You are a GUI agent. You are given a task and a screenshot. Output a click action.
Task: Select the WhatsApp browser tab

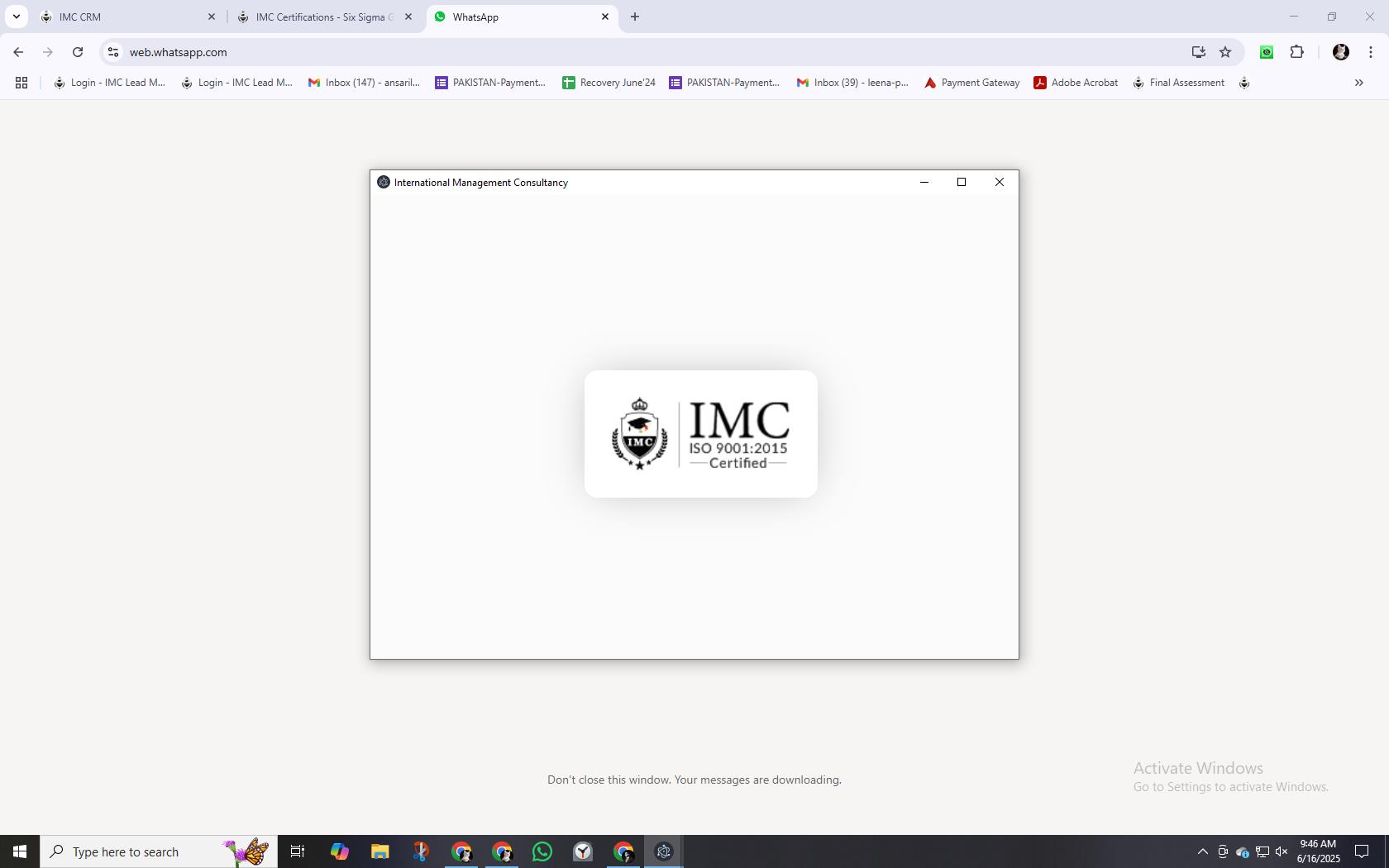click(x=521, y=17)
